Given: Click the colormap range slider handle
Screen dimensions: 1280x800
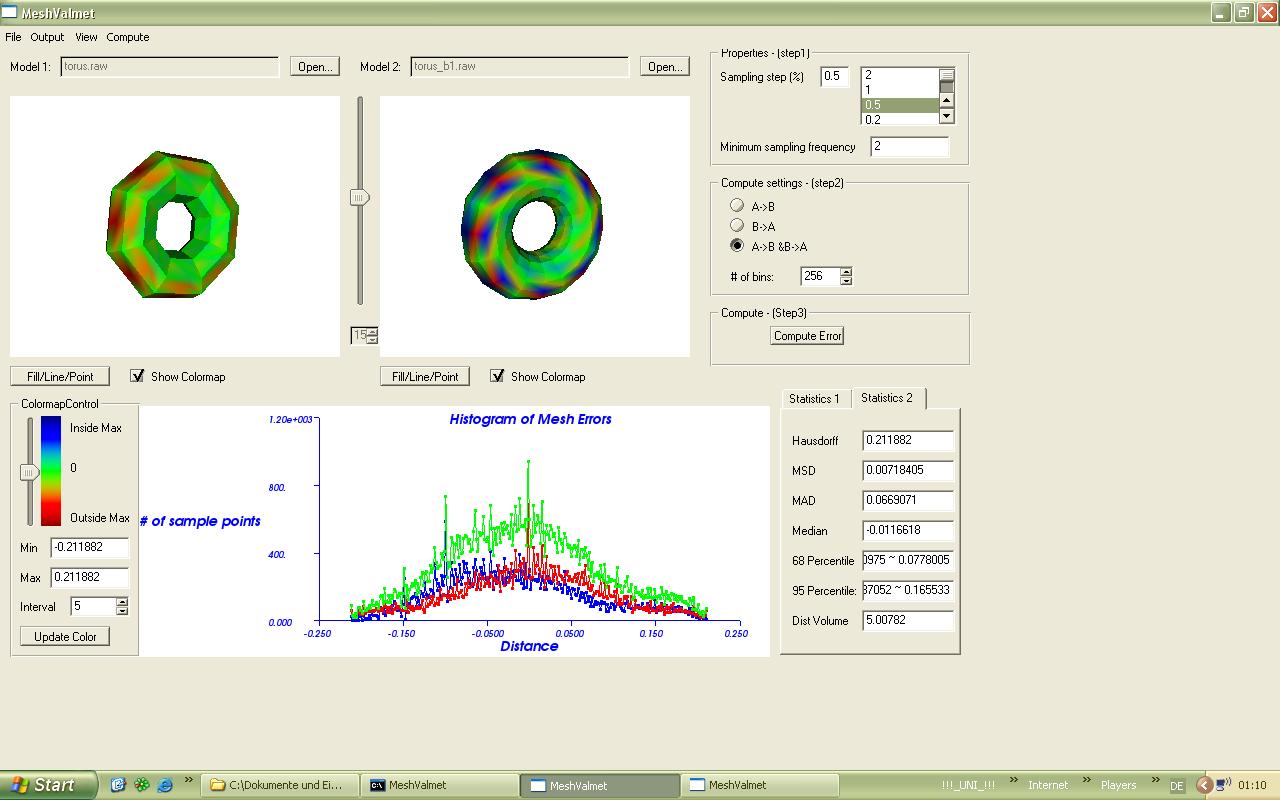Looking at the screenshot, I should point(29,472).
